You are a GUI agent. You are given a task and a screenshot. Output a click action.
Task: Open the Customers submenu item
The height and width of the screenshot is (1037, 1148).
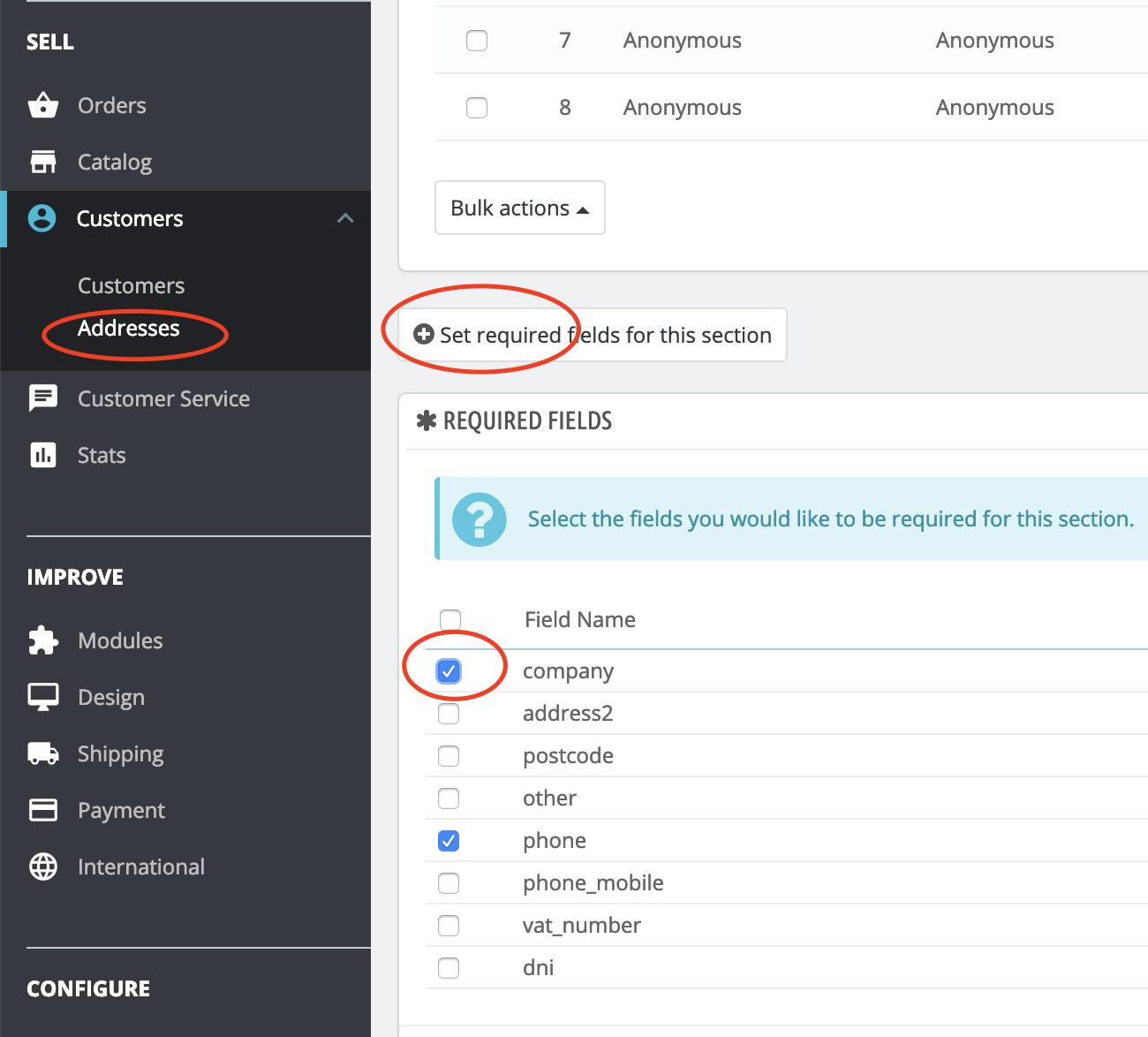131,285
